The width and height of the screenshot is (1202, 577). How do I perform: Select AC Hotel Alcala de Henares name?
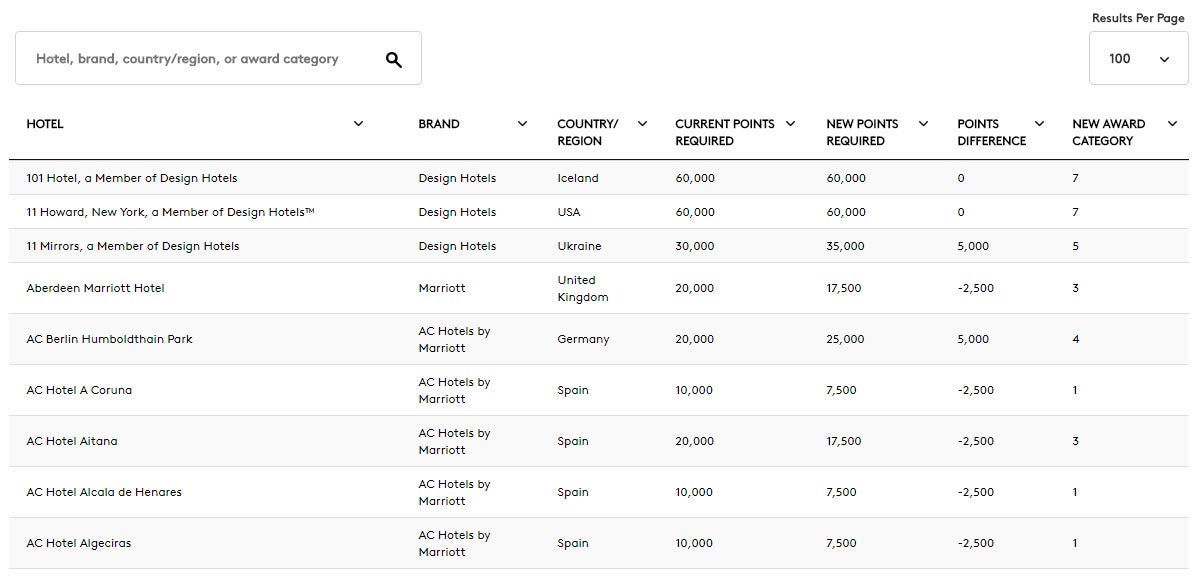pos(104,492)
